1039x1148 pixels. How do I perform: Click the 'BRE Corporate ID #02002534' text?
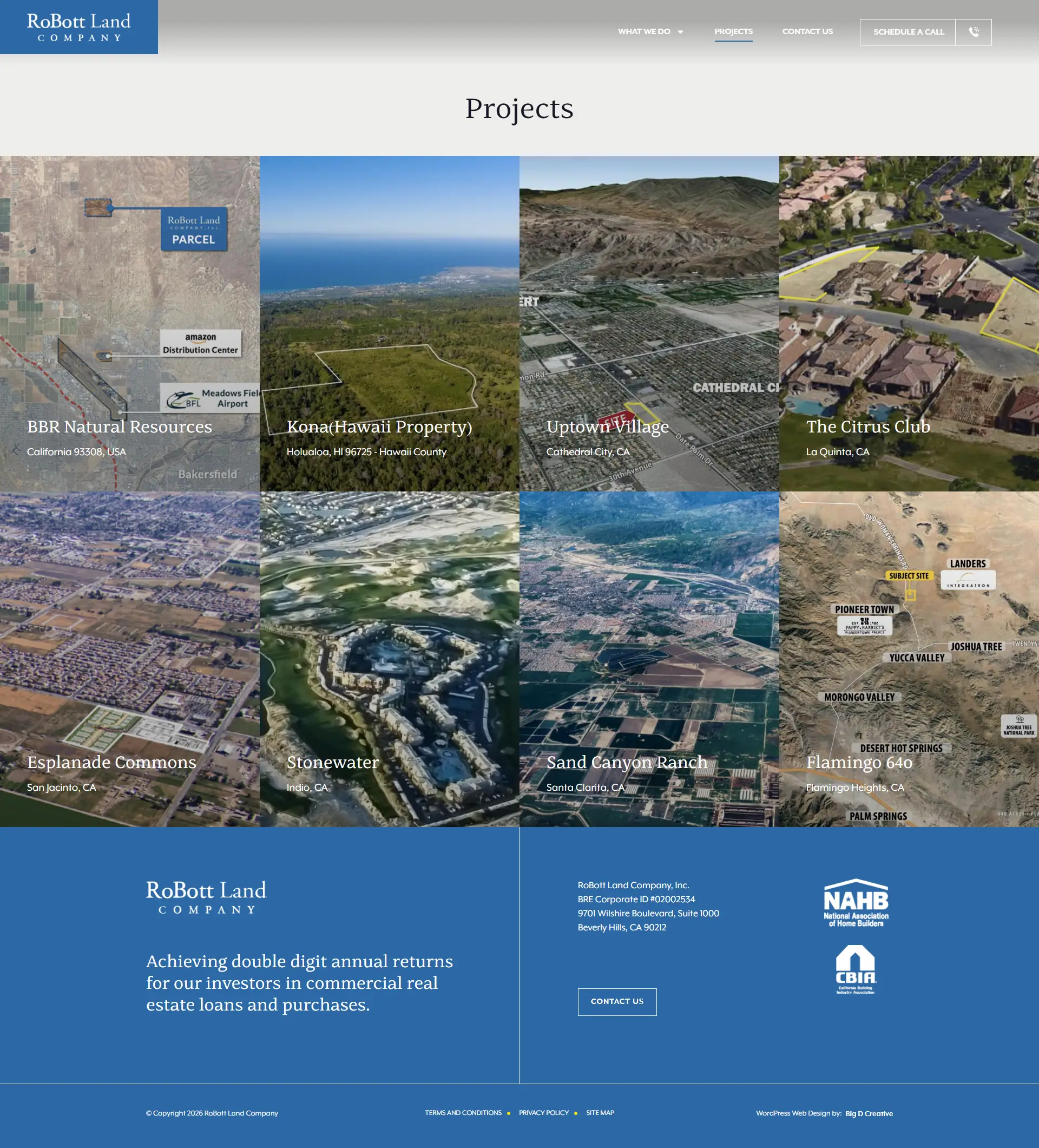(x=636, y=899)
